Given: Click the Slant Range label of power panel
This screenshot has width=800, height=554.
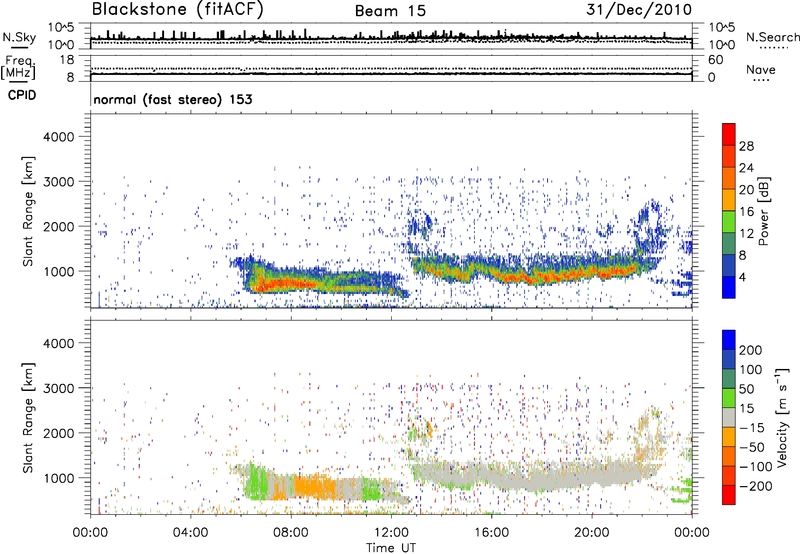Looking at the screenshot, I should [28, 211].
